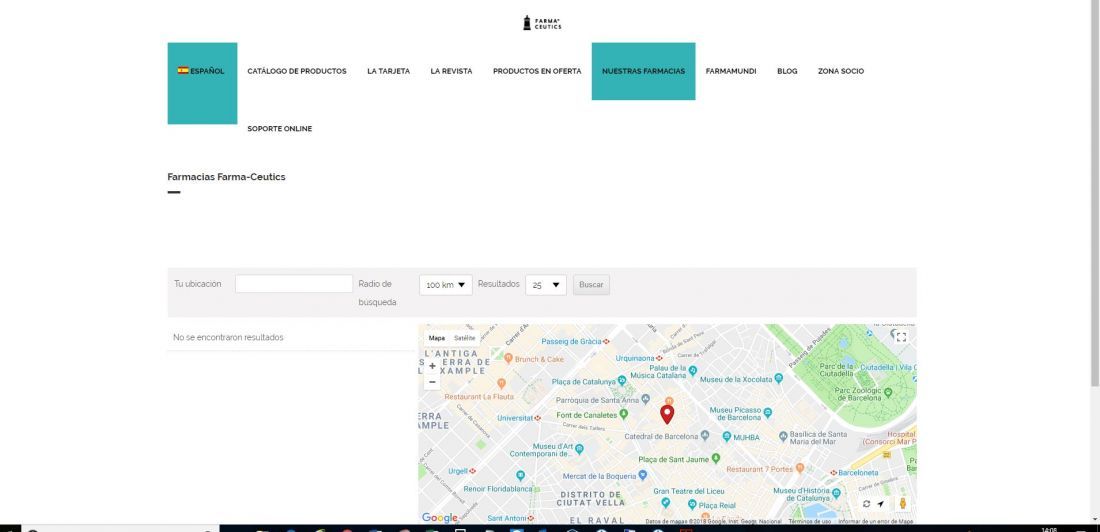This screenshot has width=1100, height=532.
Task: Click the page vertical scrollbar
Action: 1095,193
